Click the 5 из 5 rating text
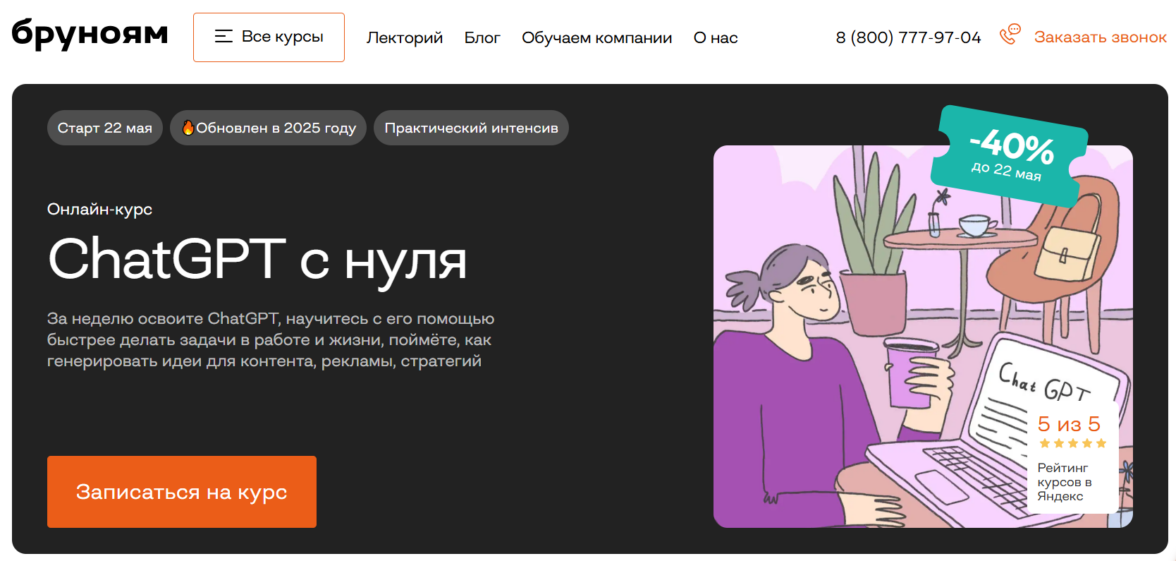Viewport: 1176px width, 561px height. click(1069, 424)
